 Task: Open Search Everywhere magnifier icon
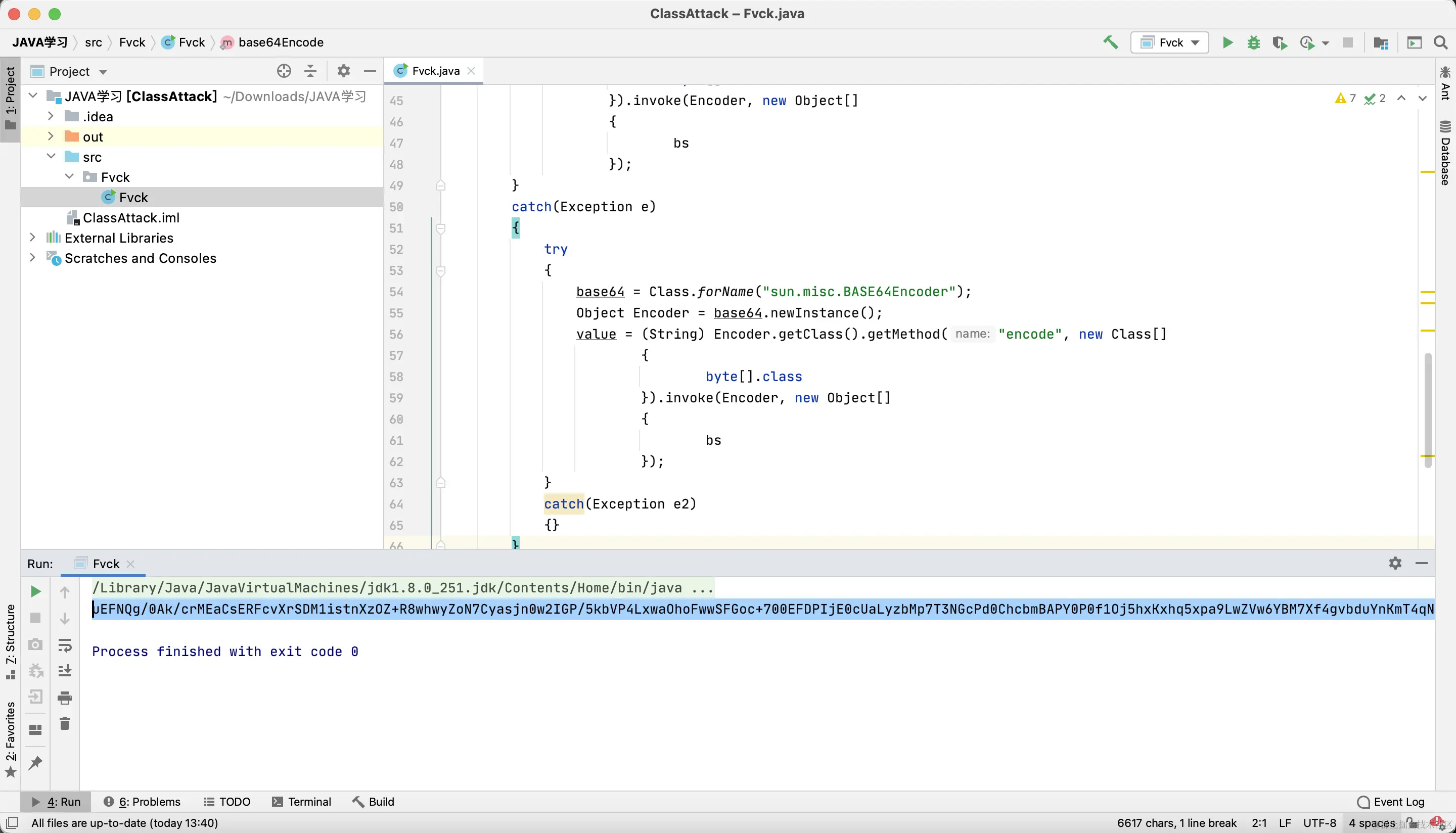coord(1440,42)
